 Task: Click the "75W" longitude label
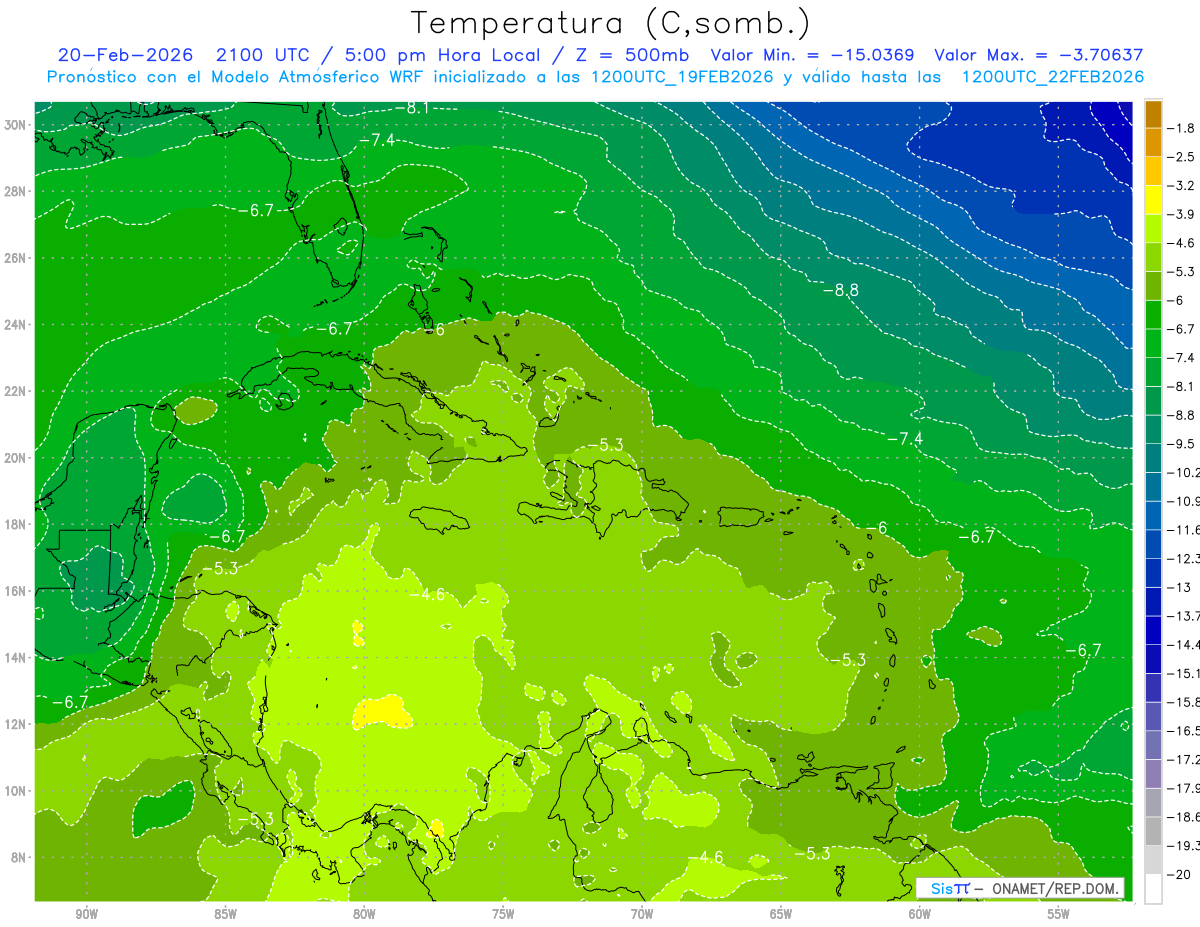[x=503, y=914]
